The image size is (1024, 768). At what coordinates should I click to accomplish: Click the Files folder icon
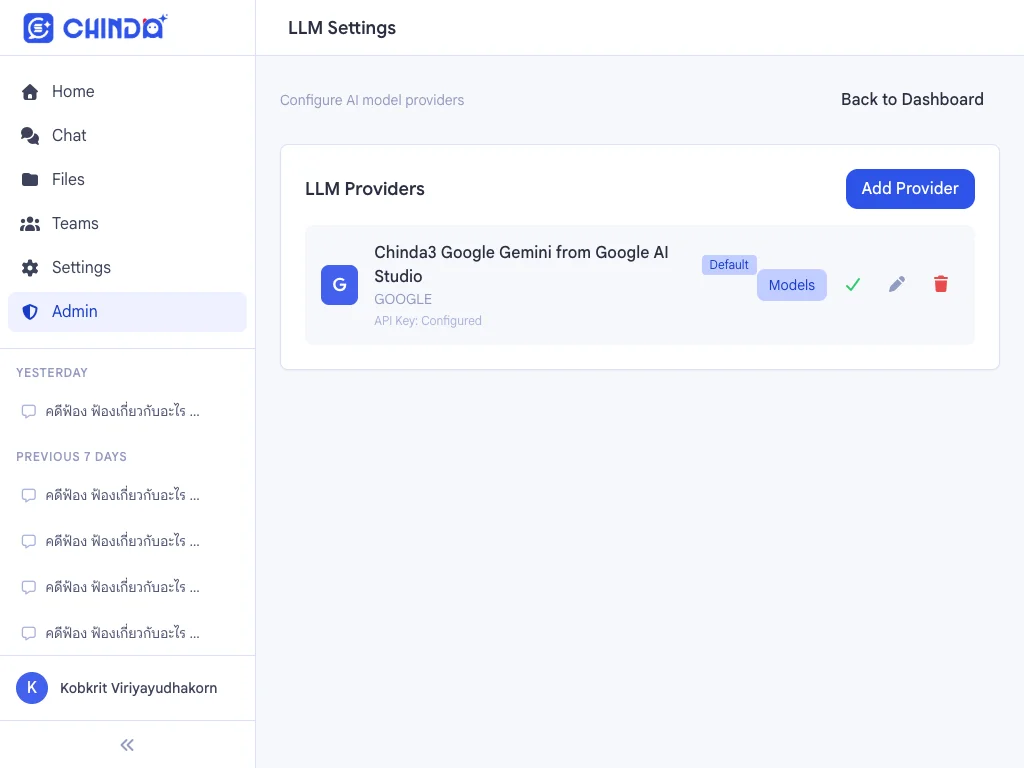click(x=30, y=180)
